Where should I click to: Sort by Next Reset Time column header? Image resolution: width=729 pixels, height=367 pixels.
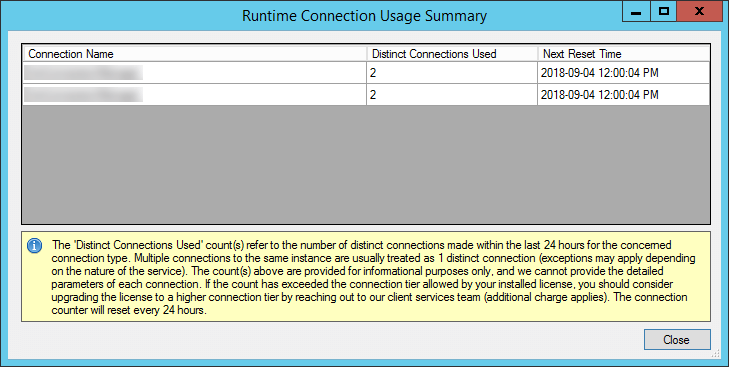point(623,54)
